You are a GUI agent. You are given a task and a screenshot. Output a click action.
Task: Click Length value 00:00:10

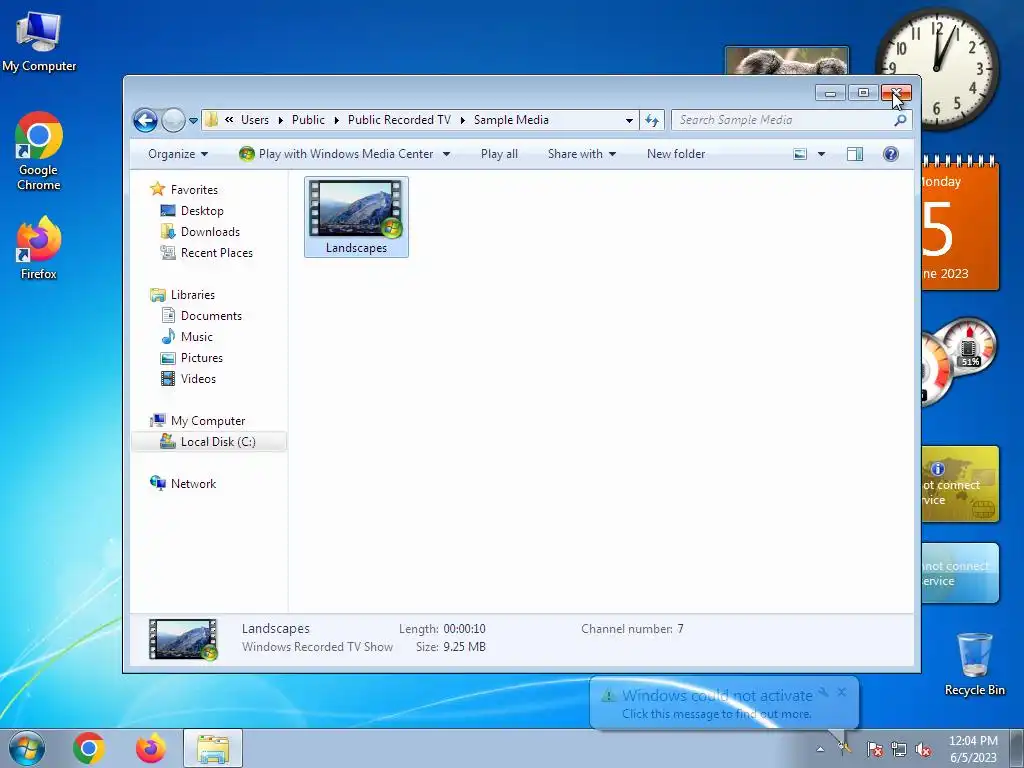coord(464,629)
